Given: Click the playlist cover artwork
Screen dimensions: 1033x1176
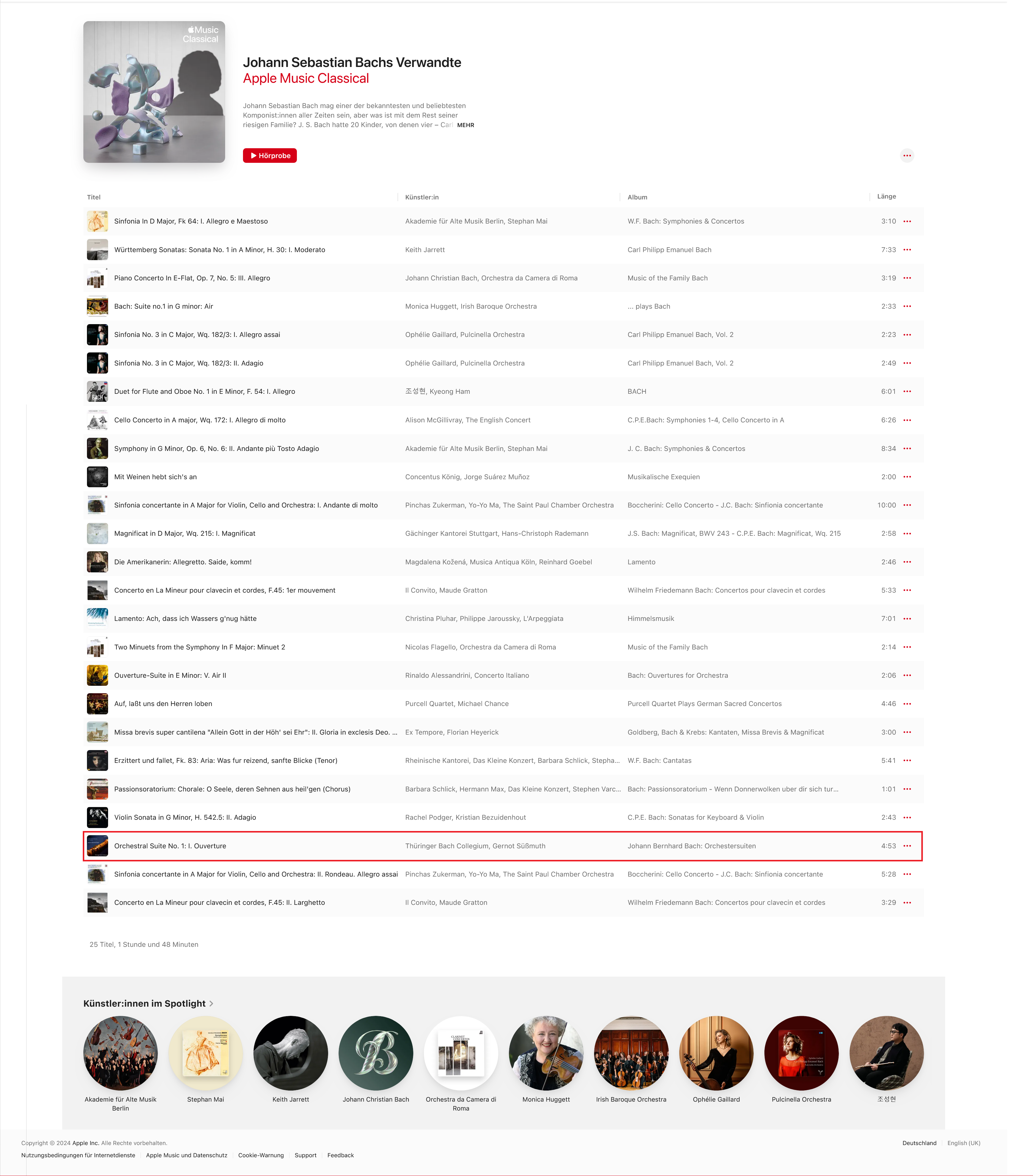Looking at the screenshot, I should click(x=154, y=92).
